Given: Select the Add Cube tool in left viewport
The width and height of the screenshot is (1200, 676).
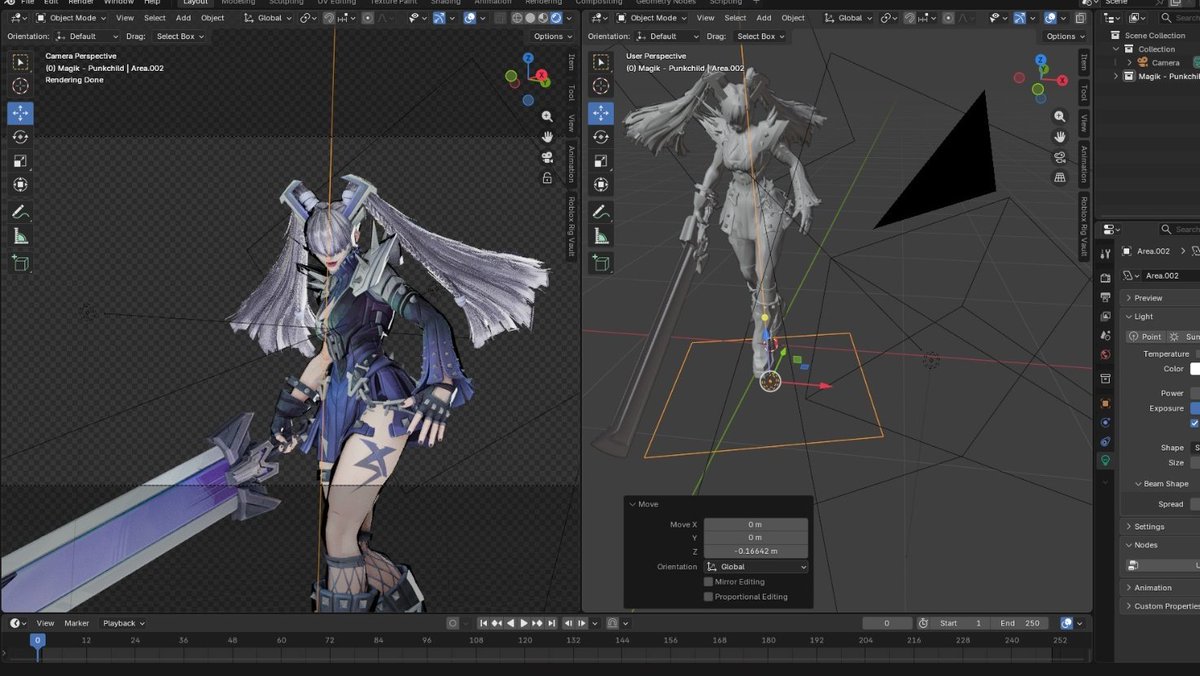Looking at the screenshot, I should pyautogui.click(x=20, y=263).
